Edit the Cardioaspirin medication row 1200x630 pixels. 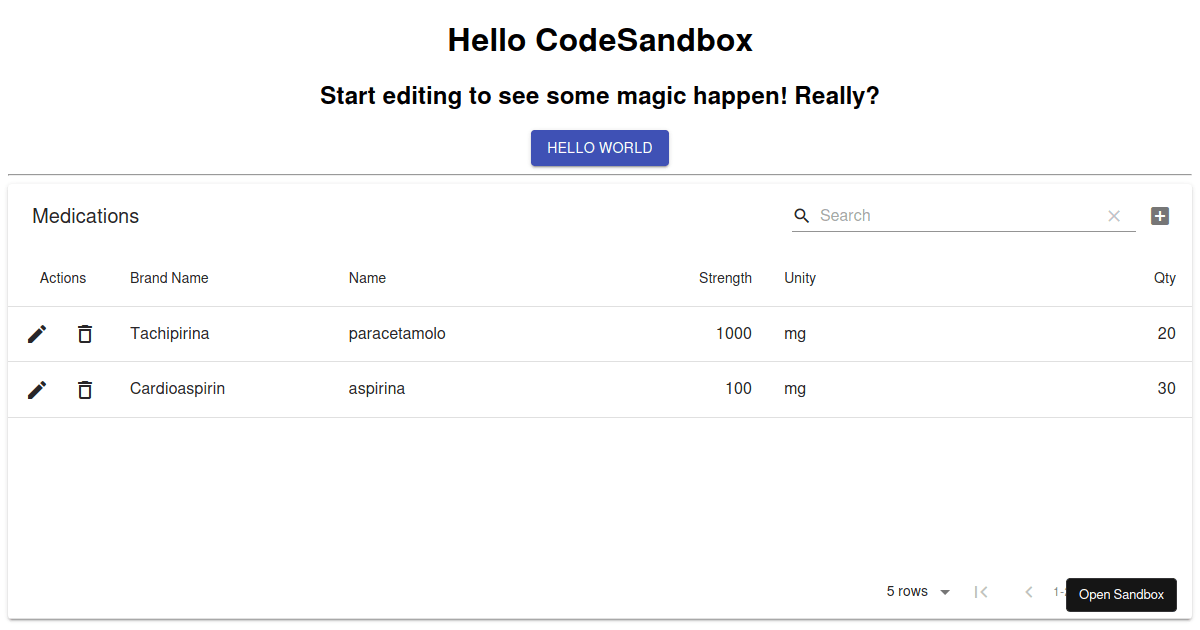coord(37,389)
